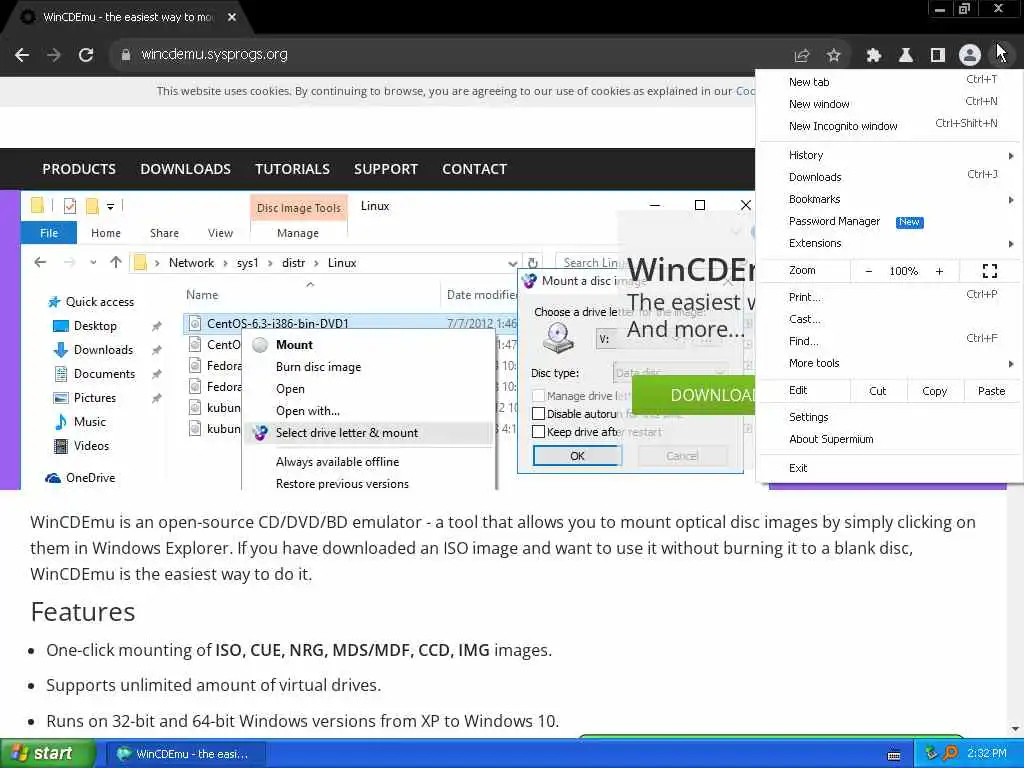This screenshot has height=768, width=1024.
Task: Click the 2:32 PM system clock
Action: 987,754
